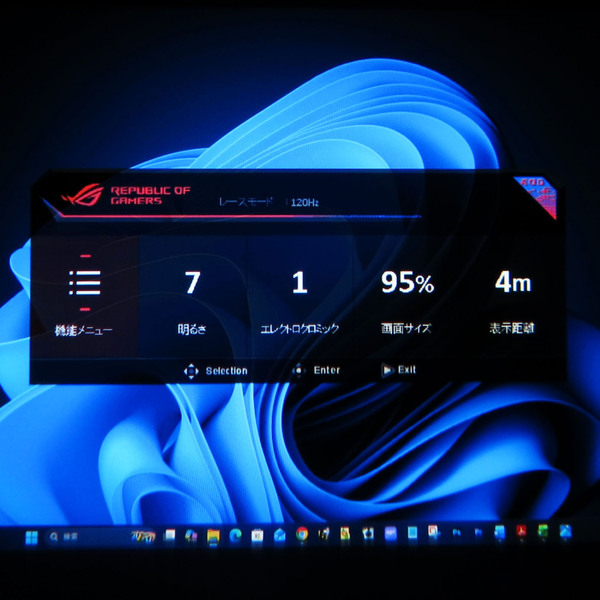
Task: Open the red Acrobat icon on taskbar
Action: (x=522, y=531)
